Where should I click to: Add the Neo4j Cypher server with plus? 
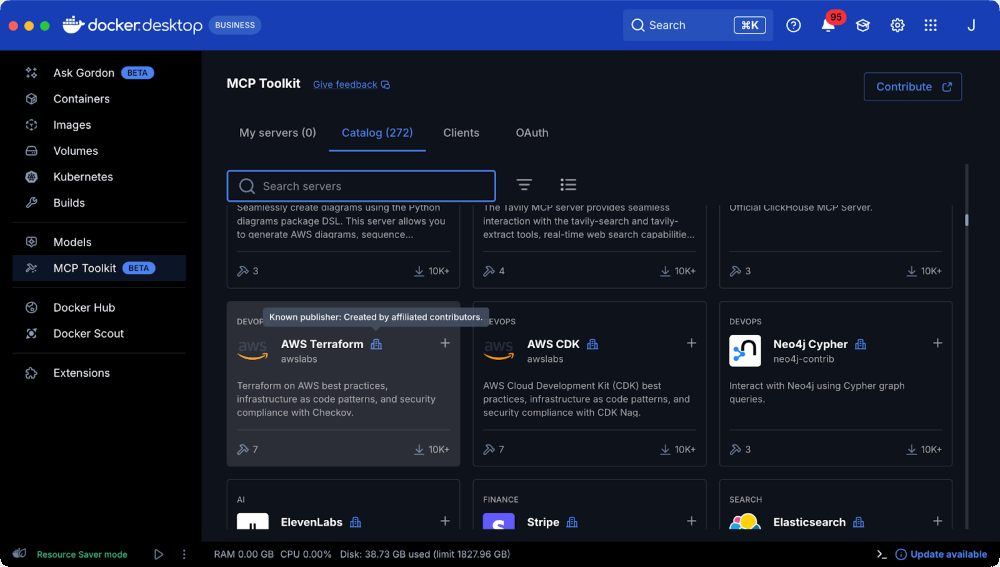[937, 343]
